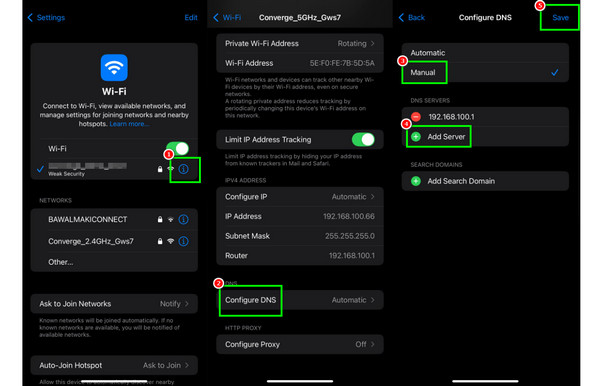Tap green plus icon next to Add Server
Image resolution: width=600 pixels, height=386 pixels.
coord(416,137)
